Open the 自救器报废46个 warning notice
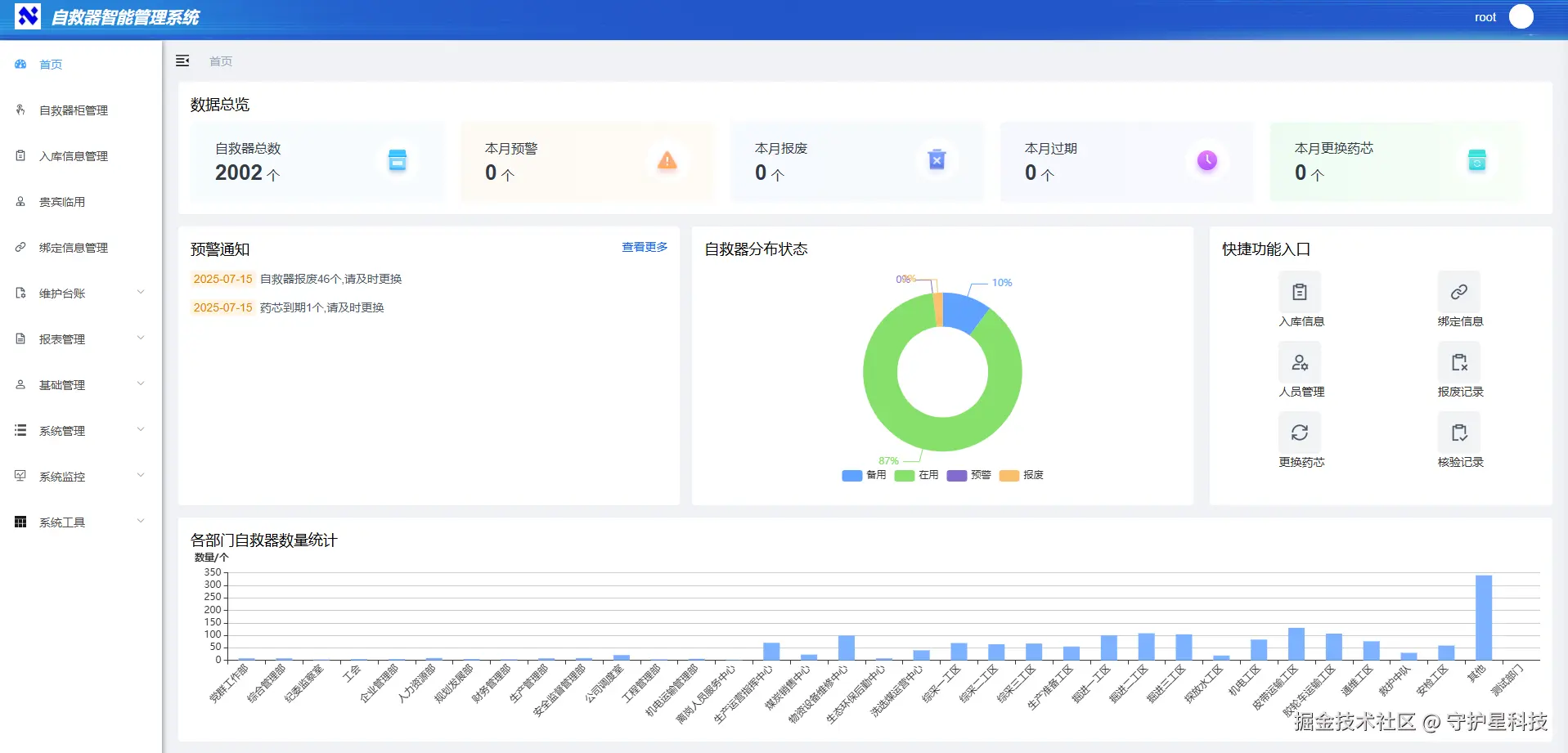 pyautogui.click(x=330, y=279)
